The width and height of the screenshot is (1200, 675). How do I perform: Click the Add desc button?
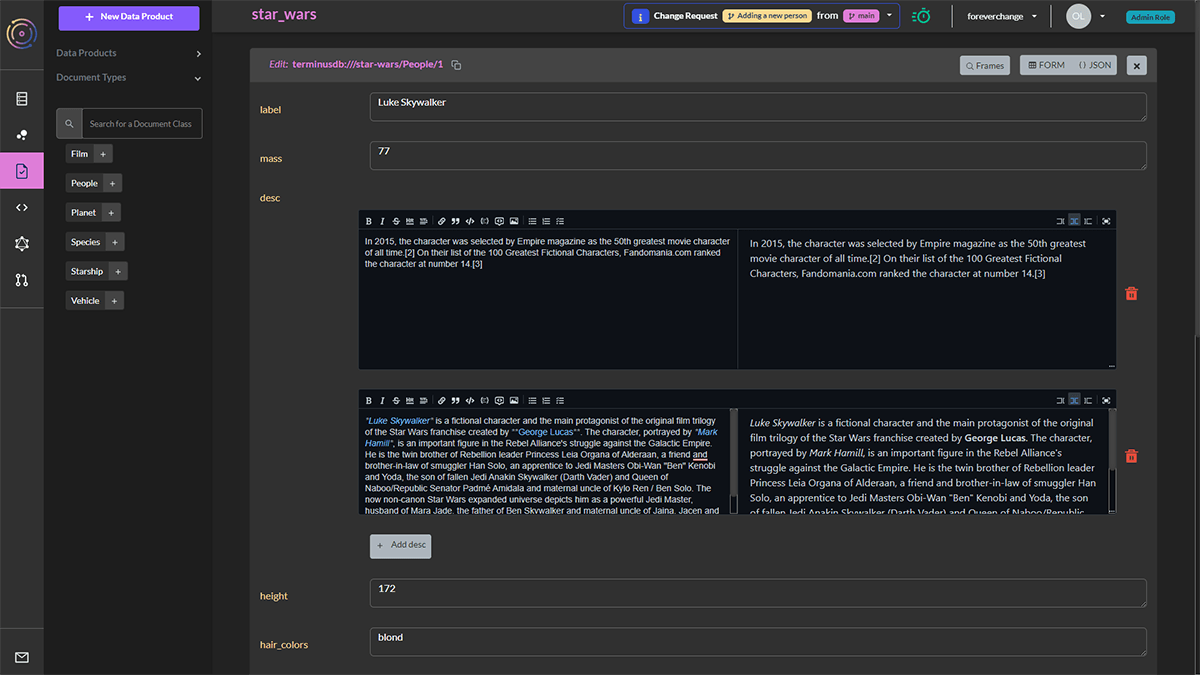click(x=400, y=545)
